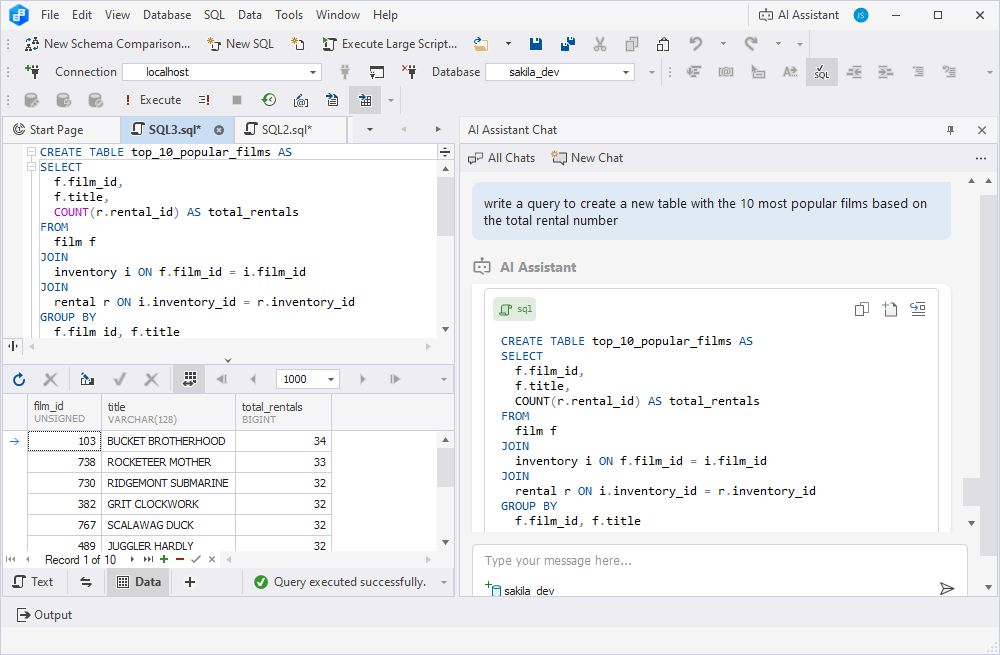The image size is (1000, 655).
Task: Toggle the SQL syntax check button
Action: point(821,72)
